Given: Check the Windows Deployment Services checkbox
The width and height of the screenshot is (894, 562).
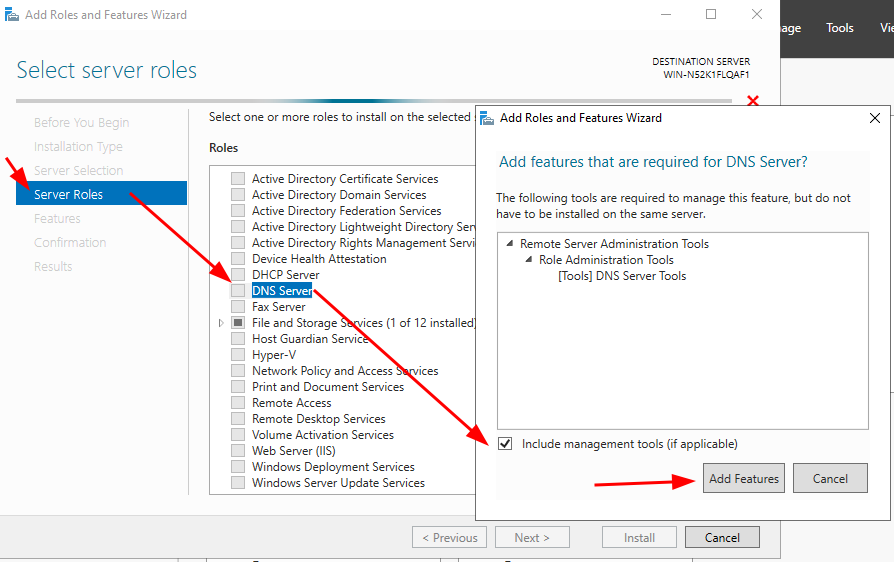Looking at the screenshot, I should [238, 467].
